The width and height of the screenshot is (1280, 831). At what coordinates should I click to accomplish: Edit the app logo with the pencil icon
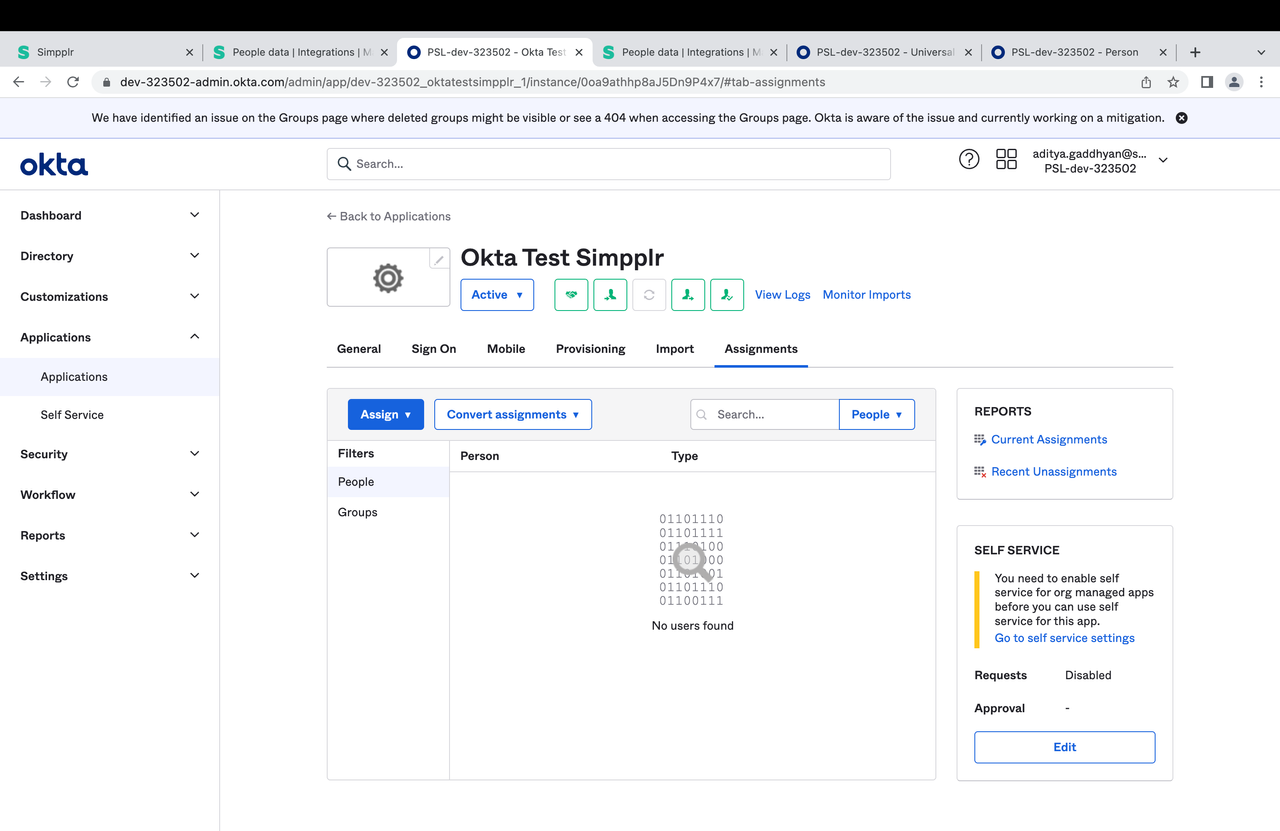point(438,260)
